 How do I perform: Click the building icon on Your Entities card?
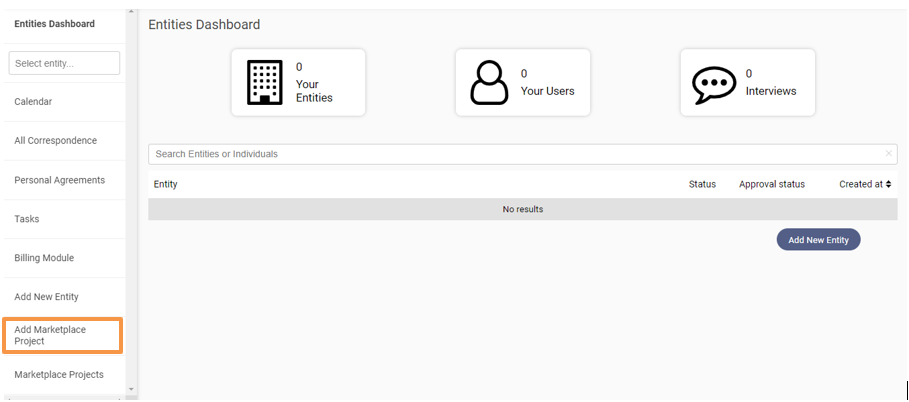tap(264, 83)
